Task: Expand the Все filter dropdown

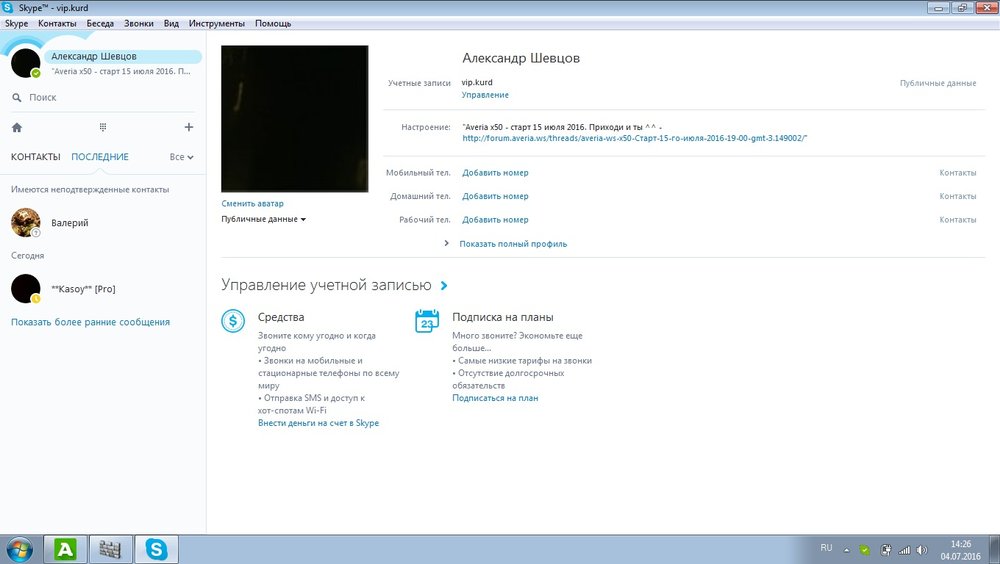Action: tap(181, 157)
